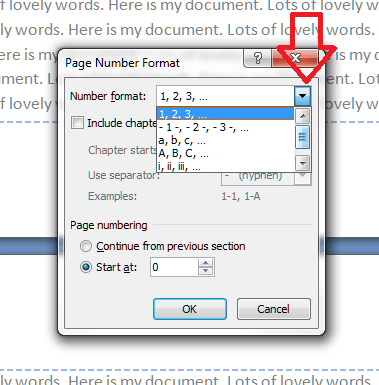
Task: Decrease Start at value with down spinner
Action: 205,271
